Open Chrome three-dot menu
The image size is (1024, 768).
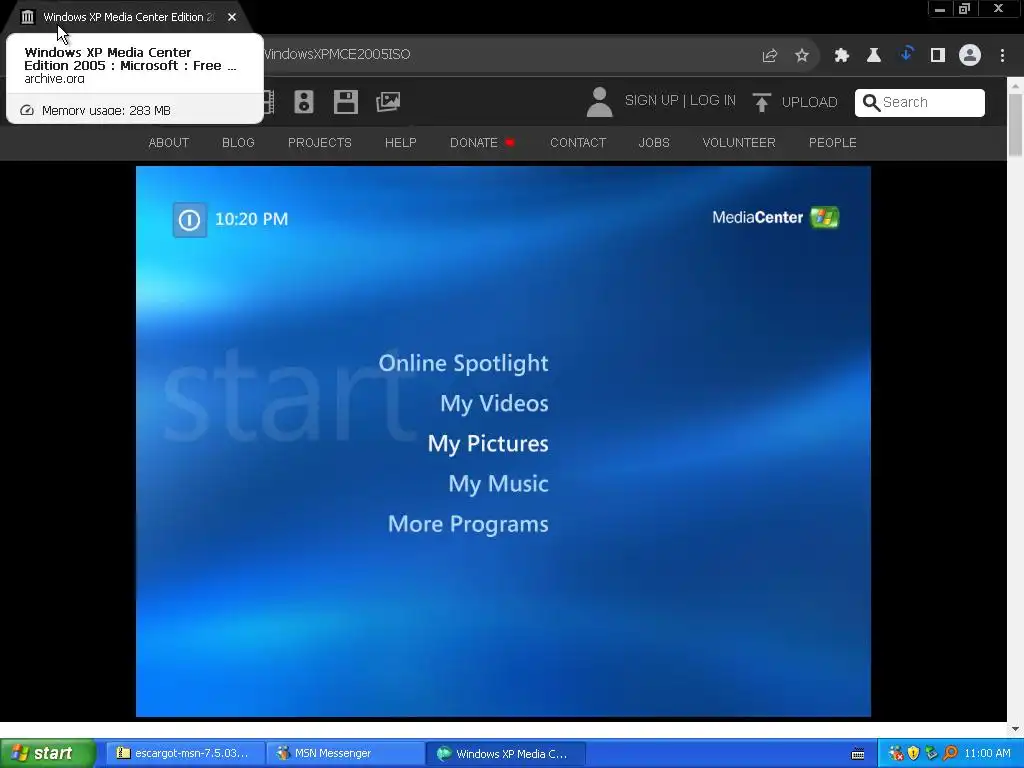pyautogui.click(x=1002, y=56)
